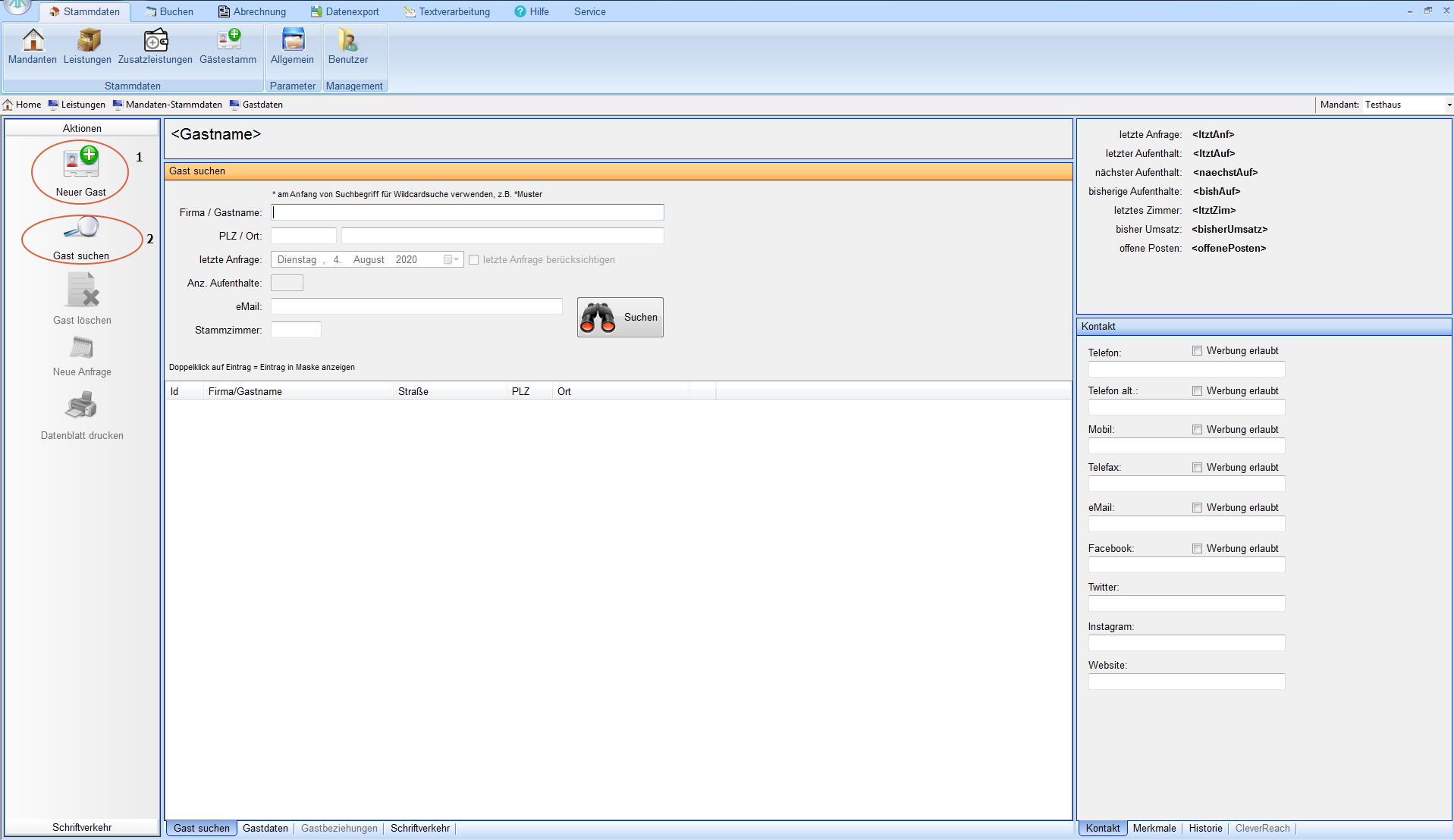Open the Abrechnung menu tab
1454x840 pixels.
click(253, 11)
